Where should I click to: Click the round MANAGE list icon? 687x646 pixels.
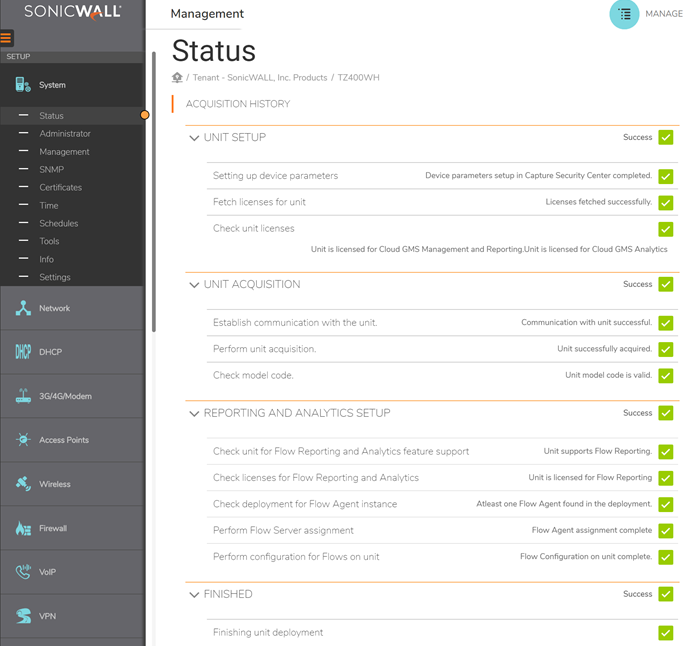624,14
